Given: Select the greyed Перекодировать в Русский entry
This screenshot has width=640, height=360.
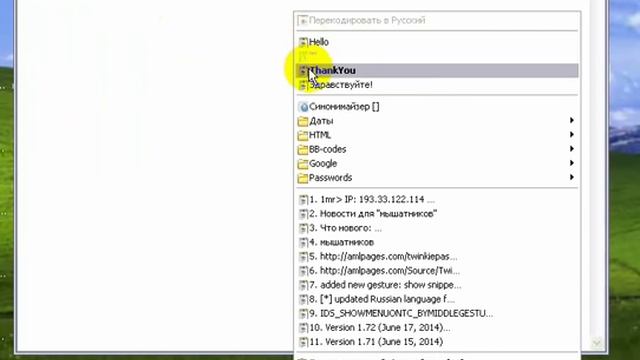Looking at the screenshot, I should [x=437, y=20].
